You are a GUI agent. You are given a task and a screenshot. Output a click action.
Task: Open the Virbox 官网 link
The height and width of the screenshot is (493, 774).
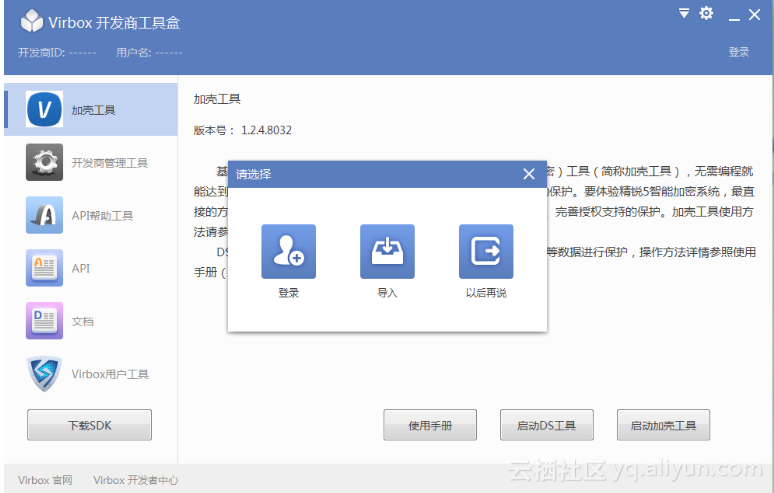coord(45,480)
